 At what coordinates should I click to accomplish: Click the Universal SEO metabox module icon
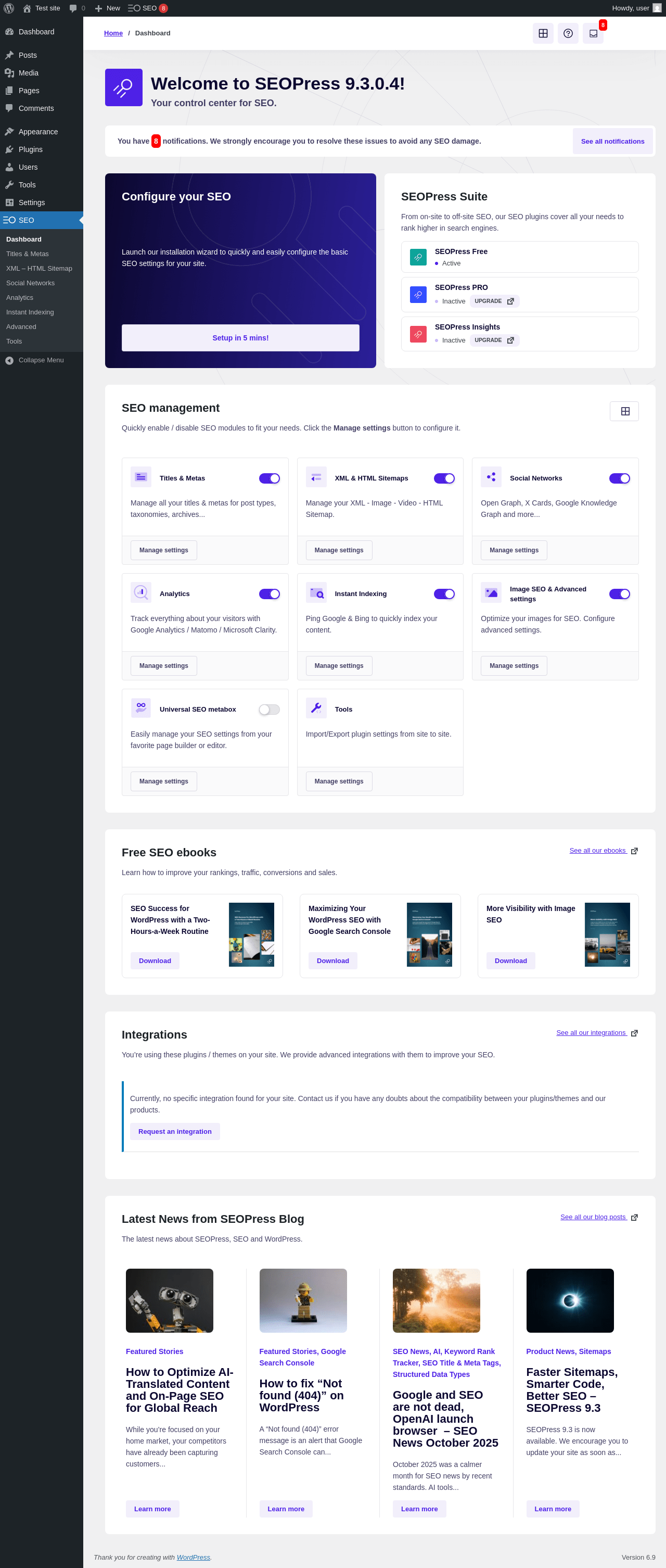coord(141,709)
